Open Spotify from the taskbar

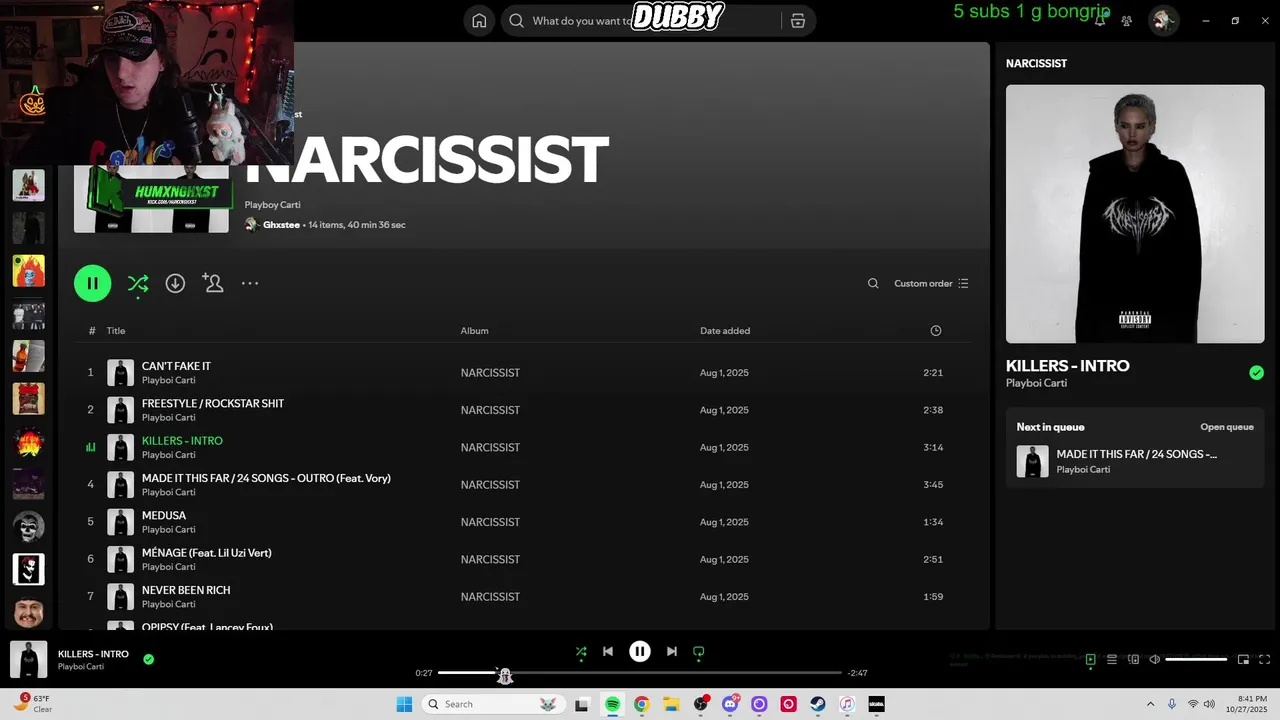tap(612, 704)
